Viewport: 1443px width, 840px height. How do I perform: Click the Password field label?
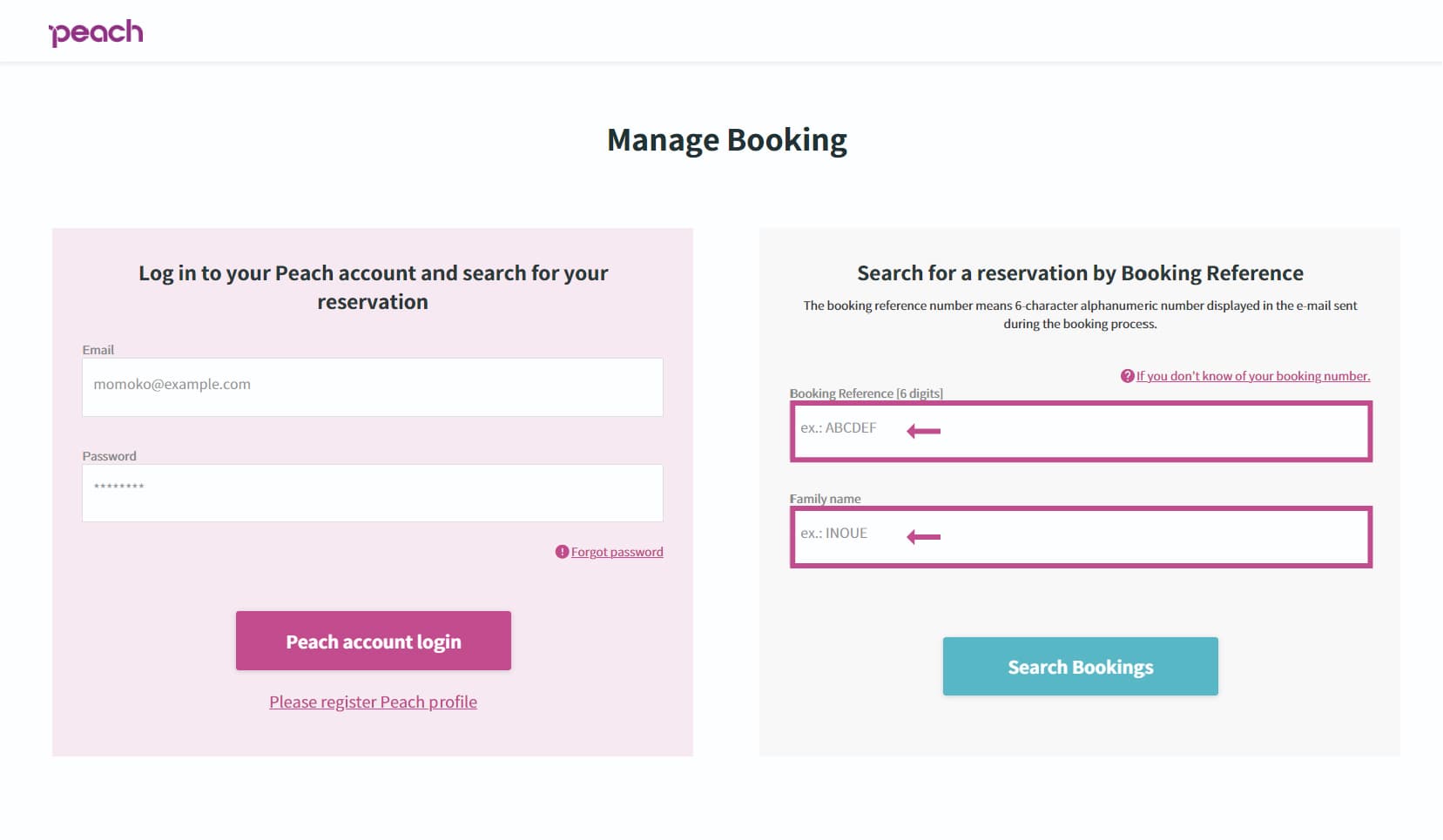click(x=109, y=456)
